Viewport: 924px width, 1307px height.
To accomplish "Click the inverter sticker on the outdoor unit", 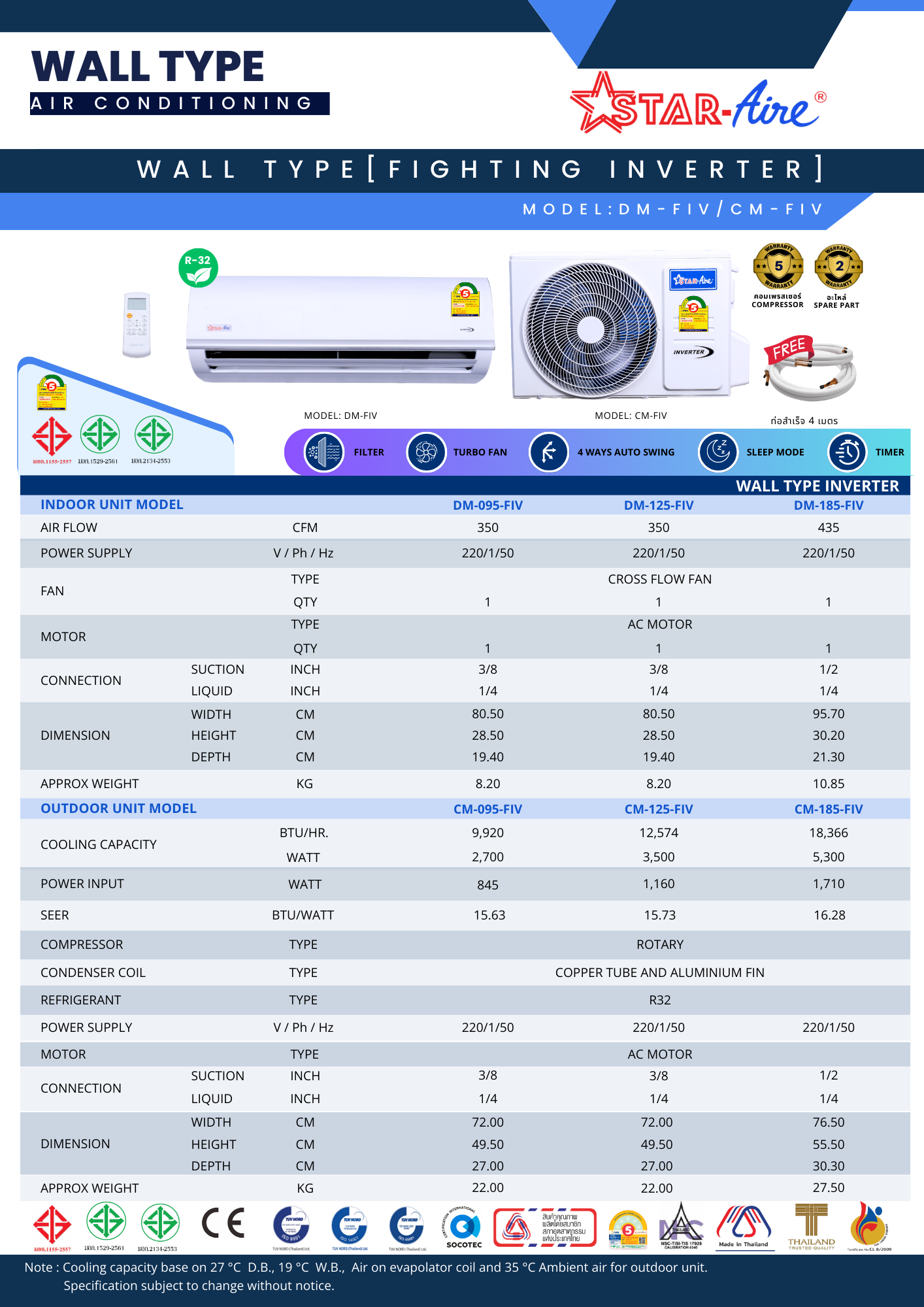I will (693, 352).
